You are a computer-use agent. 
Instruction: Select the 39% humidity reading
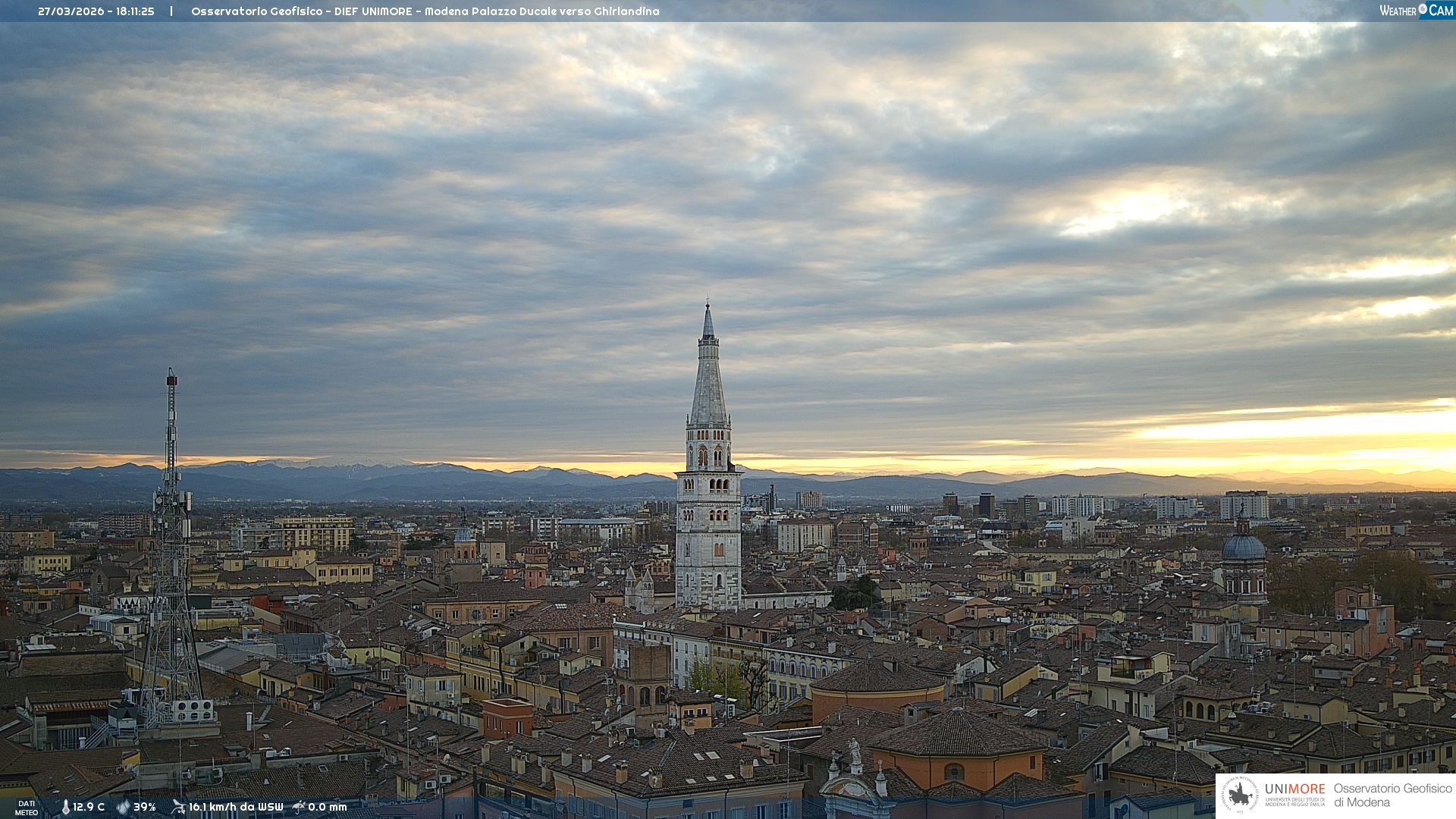click(x=145, y=807)
